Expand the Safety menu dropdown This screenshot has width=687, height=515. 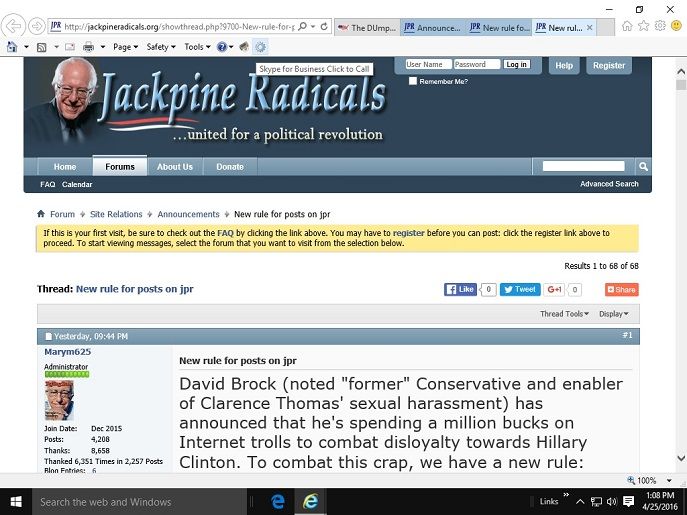pos(161,47)
